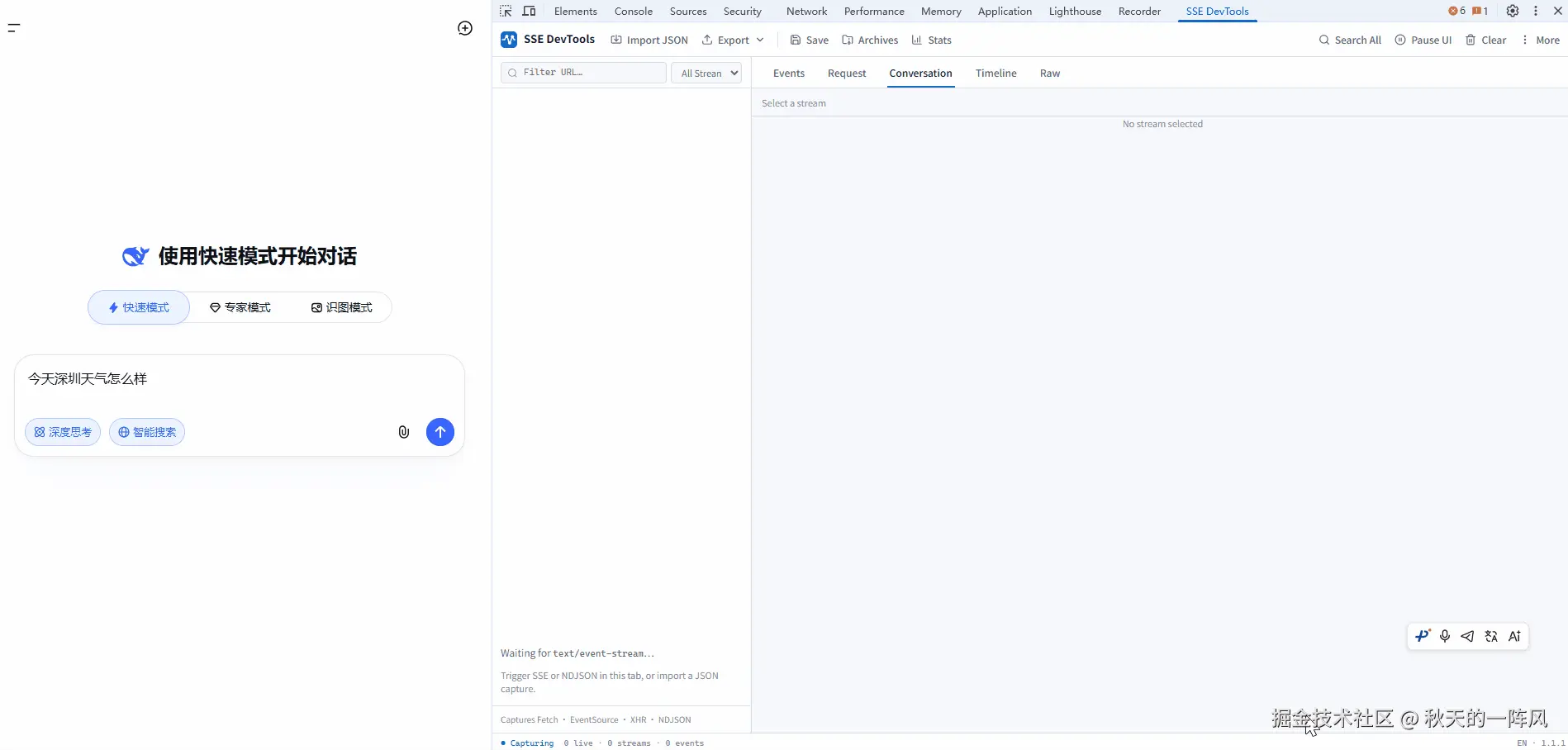Open the sidebar menu icon
The height and width of the screenshot is (750, 1568).
14,28
